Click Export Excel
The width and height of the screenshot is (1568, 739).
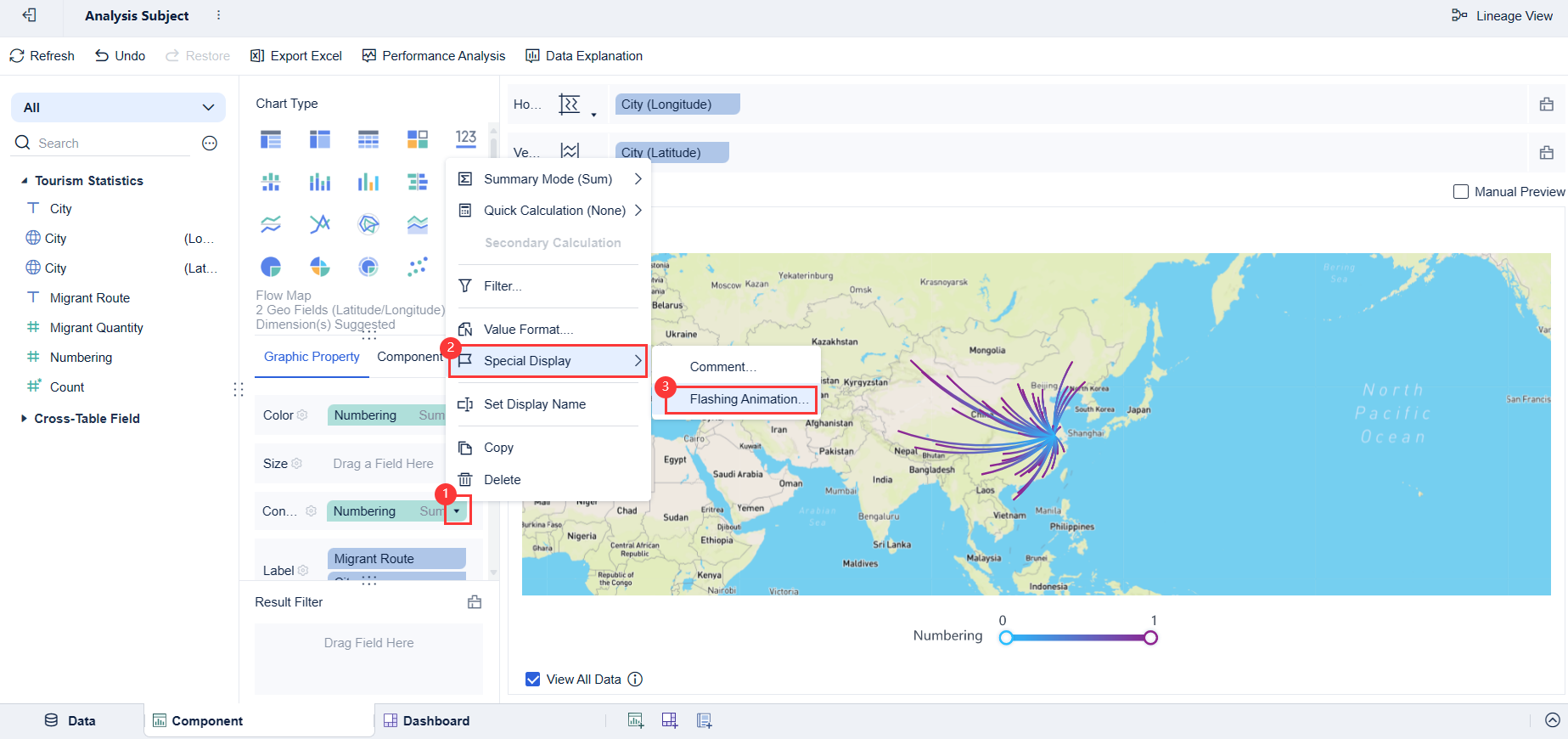pyautogui.click(x=295, y=56)
